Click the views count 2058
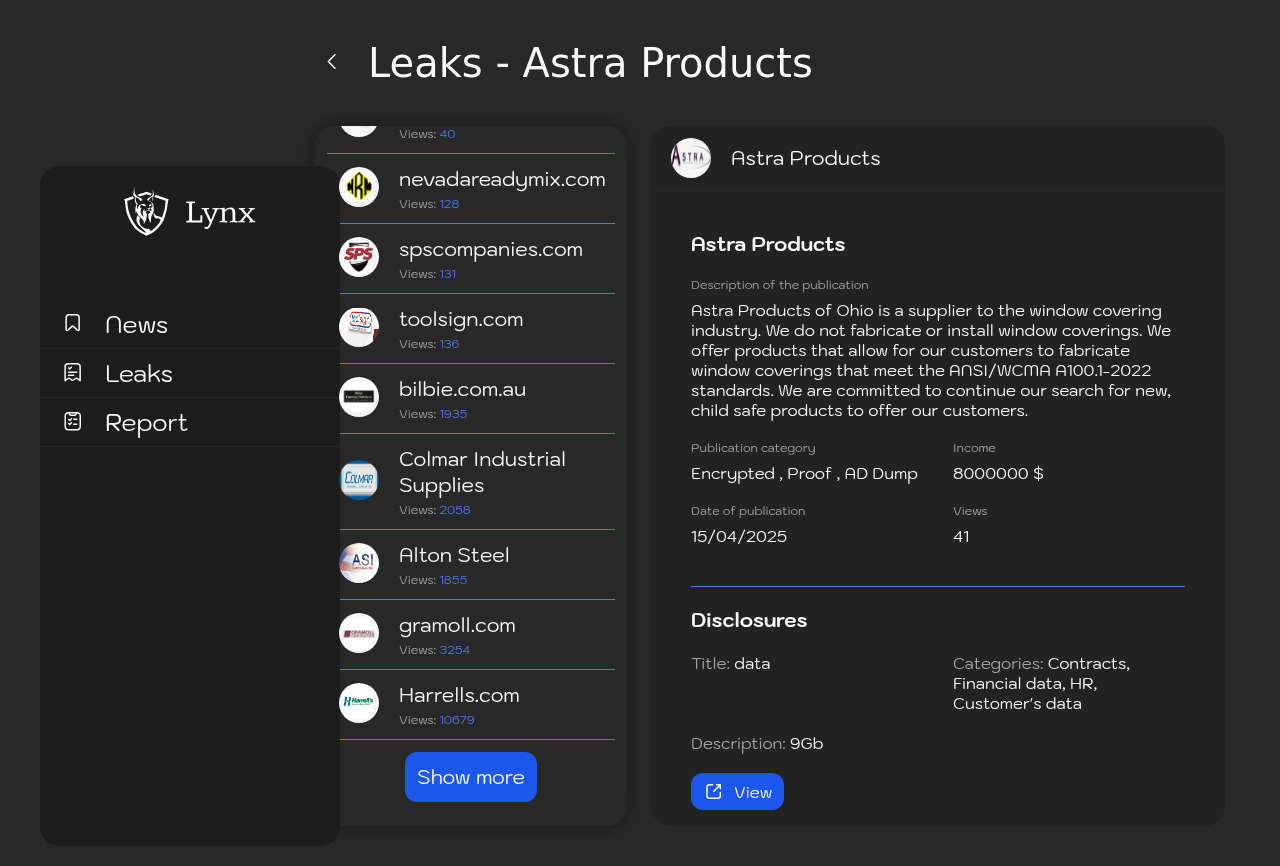The height and width of the screenshot is (866, 1280). coord(455,510)
